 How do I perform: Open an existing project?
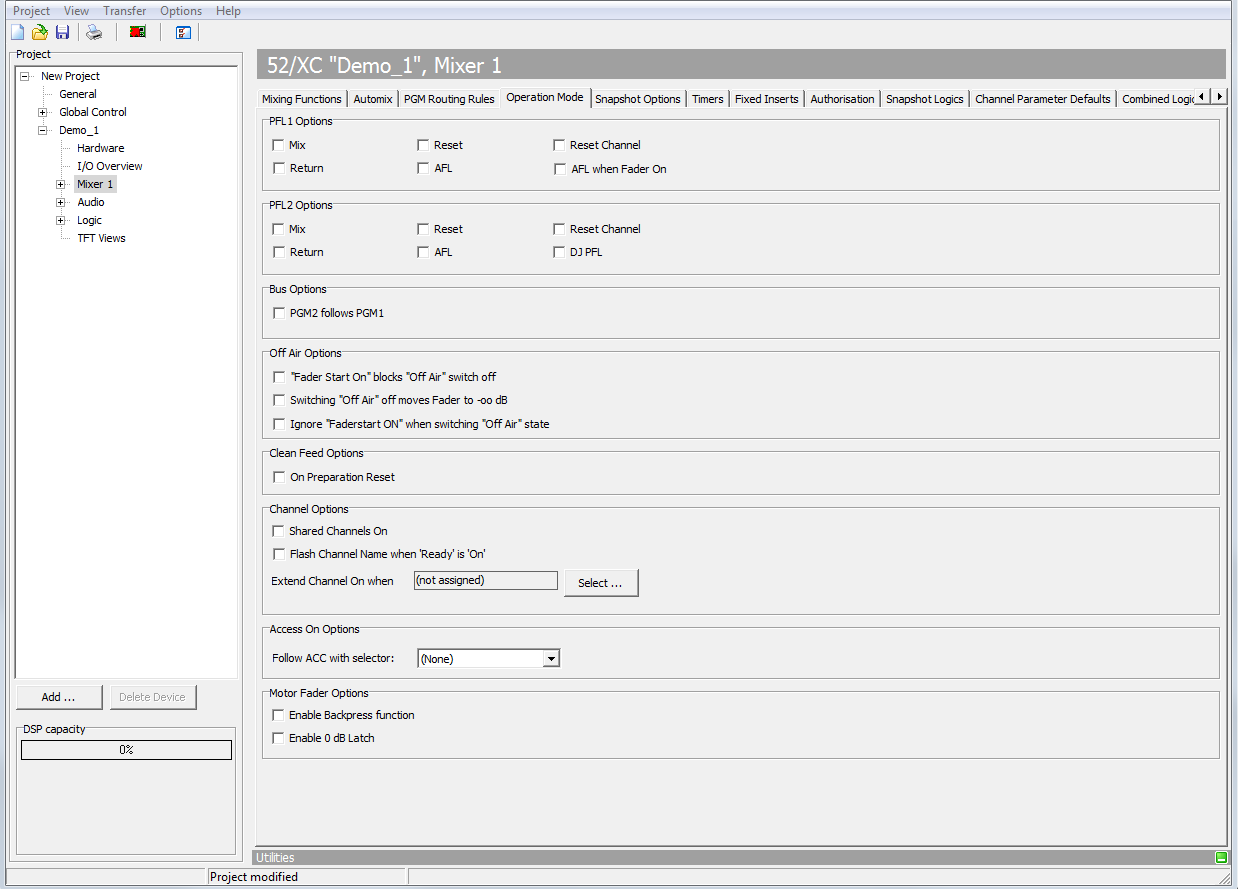[x=39, y=31]
